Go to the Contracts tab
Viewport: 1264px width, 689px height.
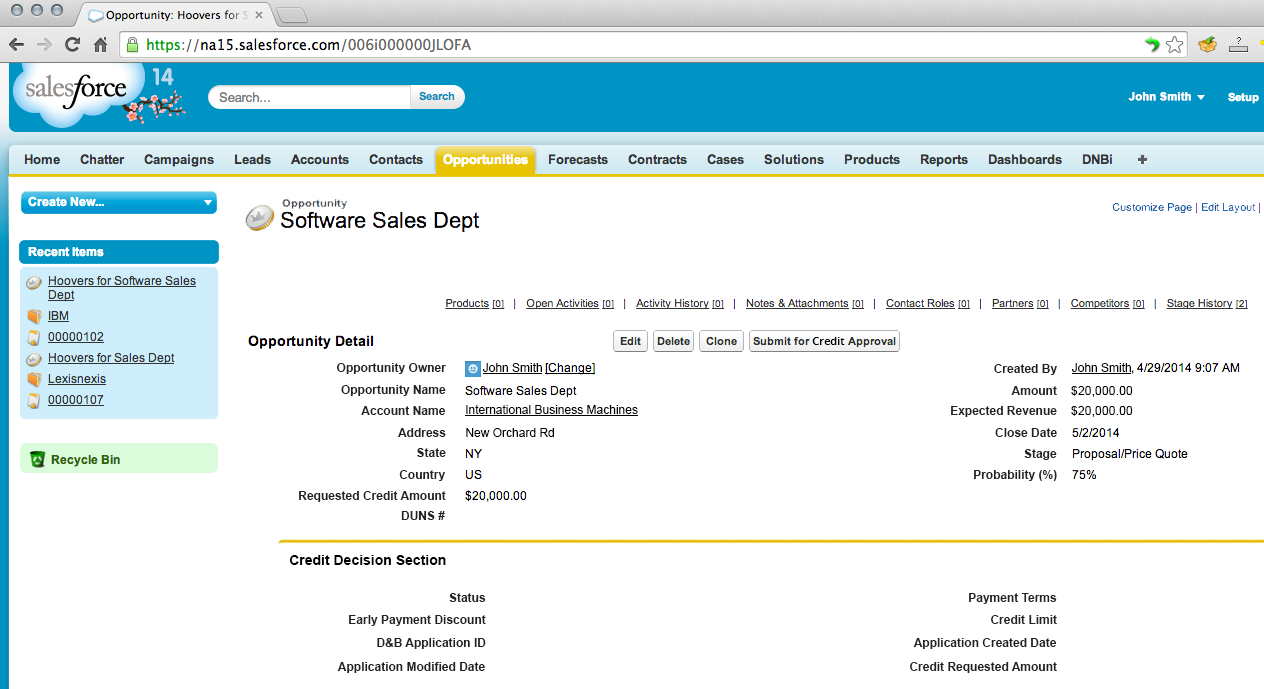[657, 160]
